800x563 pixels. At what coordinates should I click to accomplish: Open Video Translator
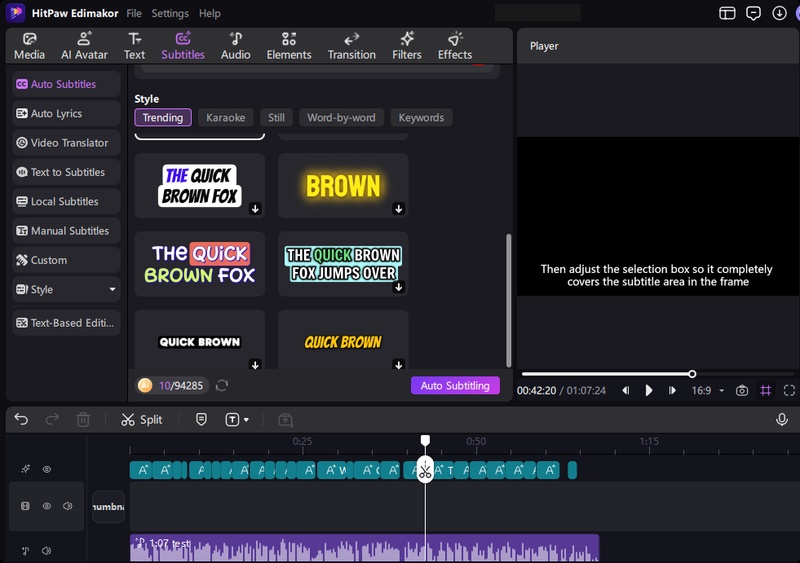pyautogui.click(x=66, y=143)
